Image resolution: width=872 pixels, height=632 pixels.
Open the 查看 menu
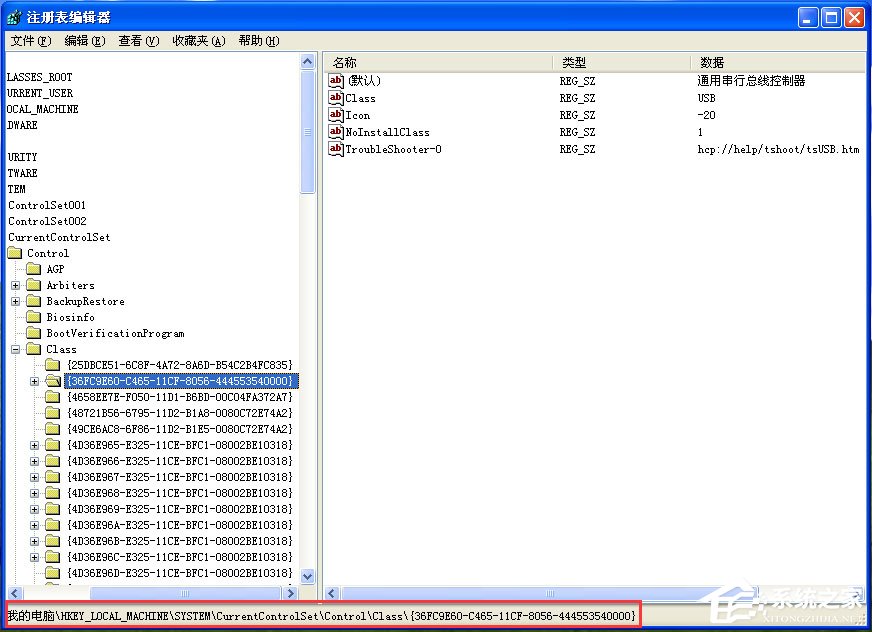138,41
